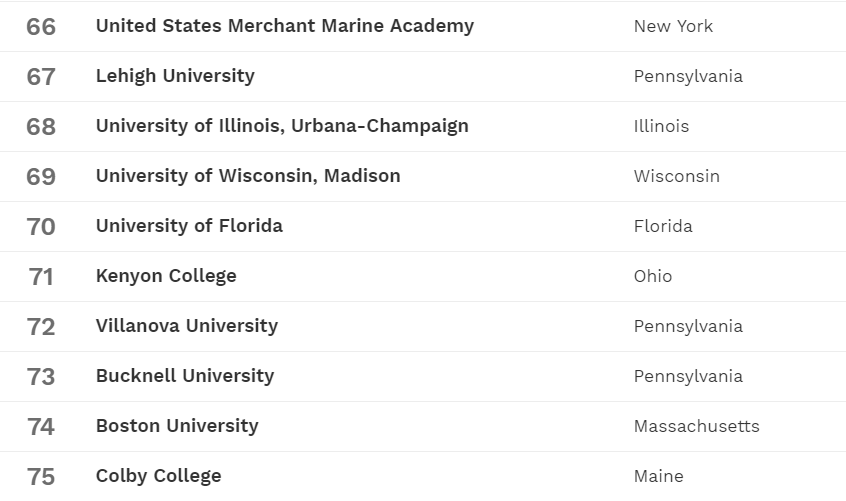The width and height of the screenshot is (846, 501).
Task: Click the Maine state text
Action: pos(658,476)
